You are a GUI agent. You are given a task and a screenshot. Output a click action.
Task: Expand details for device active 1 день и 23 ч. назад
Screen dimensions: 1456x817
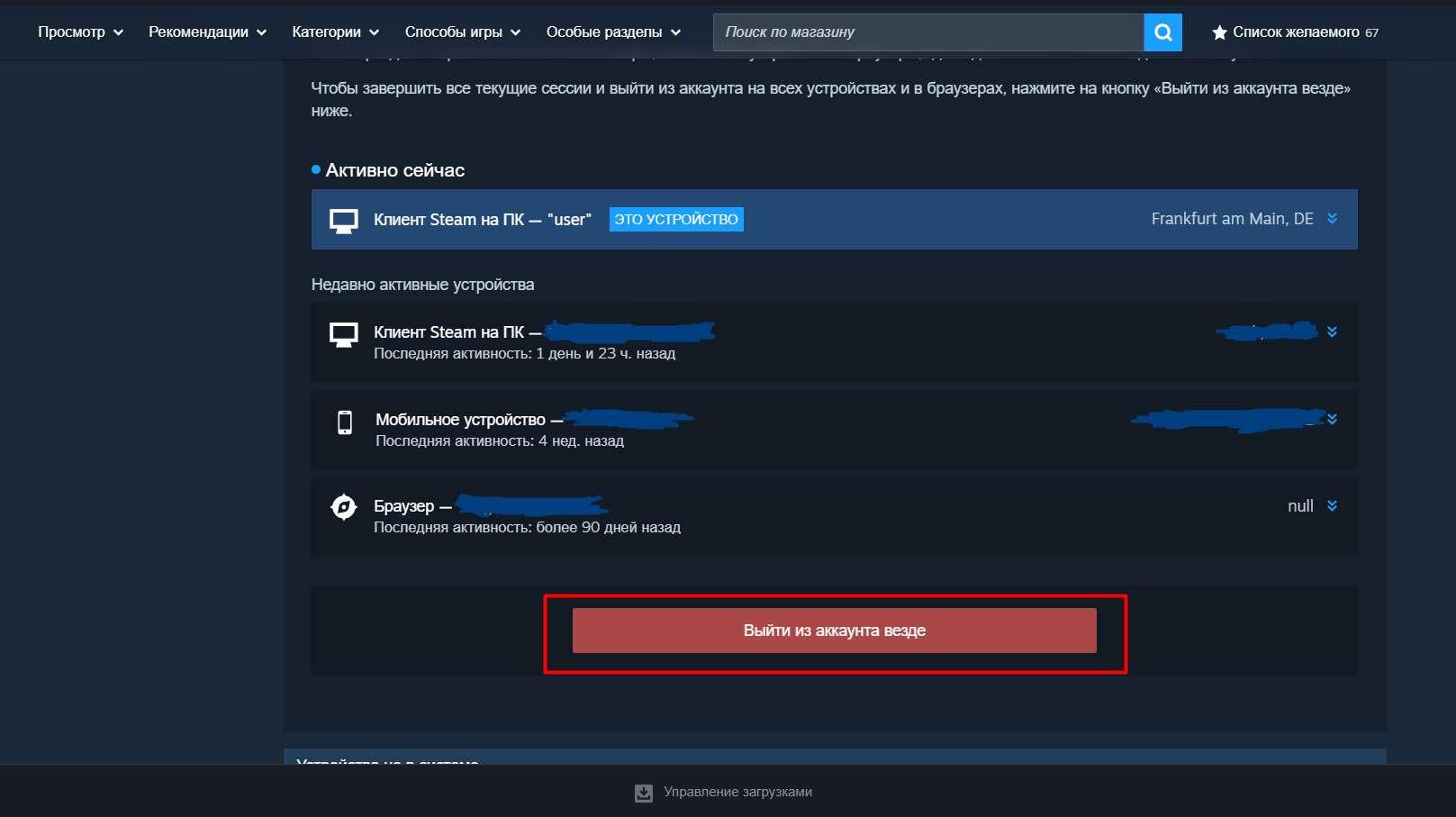[x=1332, y=332]
